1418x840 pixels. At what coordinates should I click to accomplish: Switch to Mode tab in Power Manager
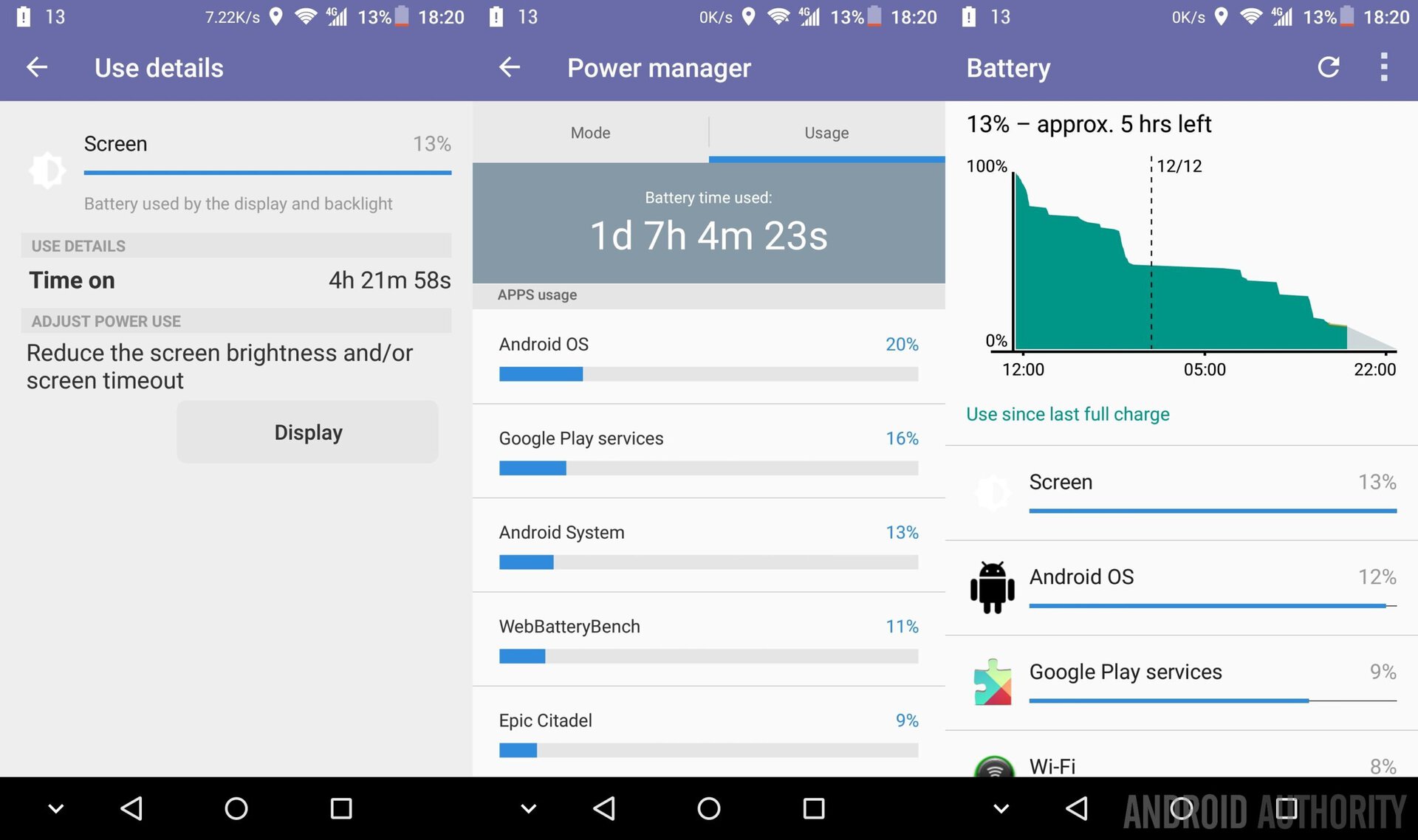click(x=591, y=131)
